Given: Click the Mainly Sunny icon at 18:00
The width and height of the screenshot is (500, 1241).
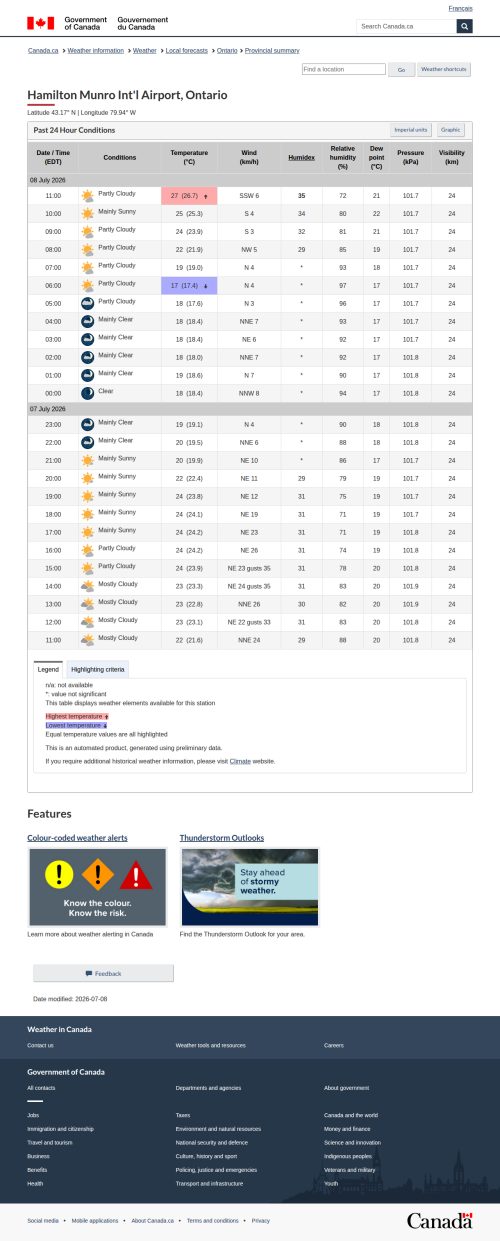Looking at the screenshot, I should click(x=88, y=515).
